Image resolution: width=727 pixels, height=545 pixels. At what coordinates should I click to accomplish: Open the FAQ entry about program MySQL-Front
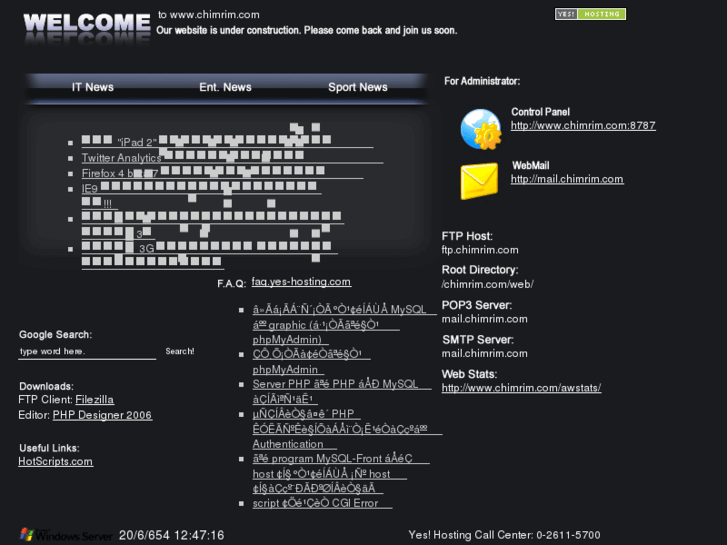coord(341,474)
